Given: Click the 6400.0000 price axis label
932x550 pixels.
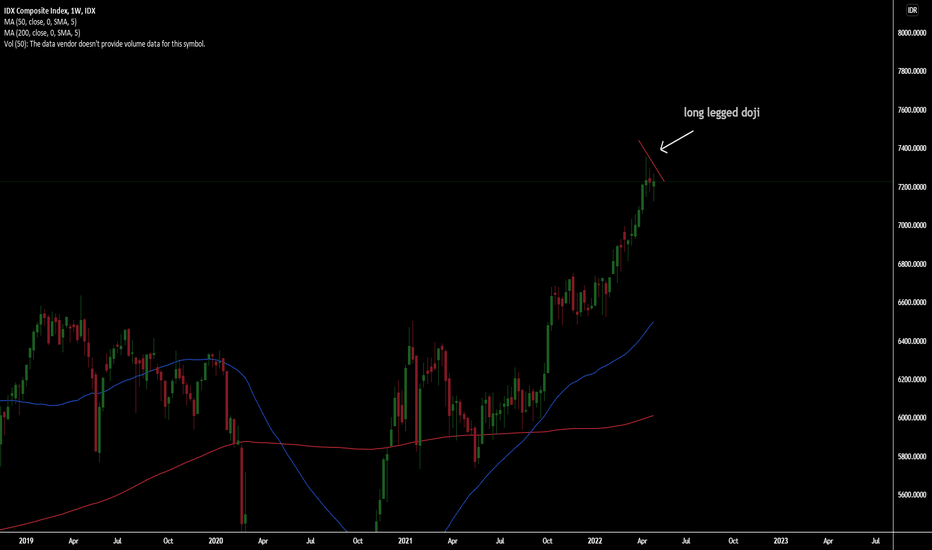Looking at the screenshot, I should 912,341.
